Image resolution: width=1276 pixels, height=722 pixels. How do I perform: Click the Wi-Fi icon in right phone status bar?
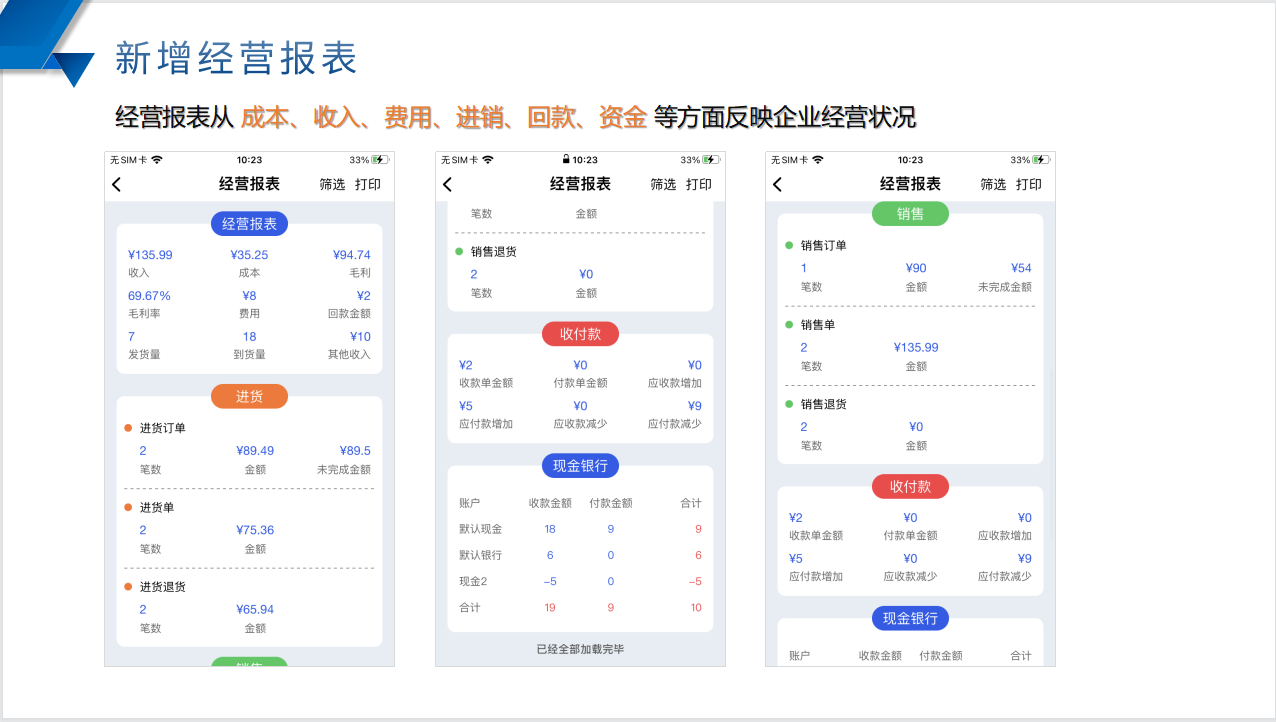coord(818,160)
